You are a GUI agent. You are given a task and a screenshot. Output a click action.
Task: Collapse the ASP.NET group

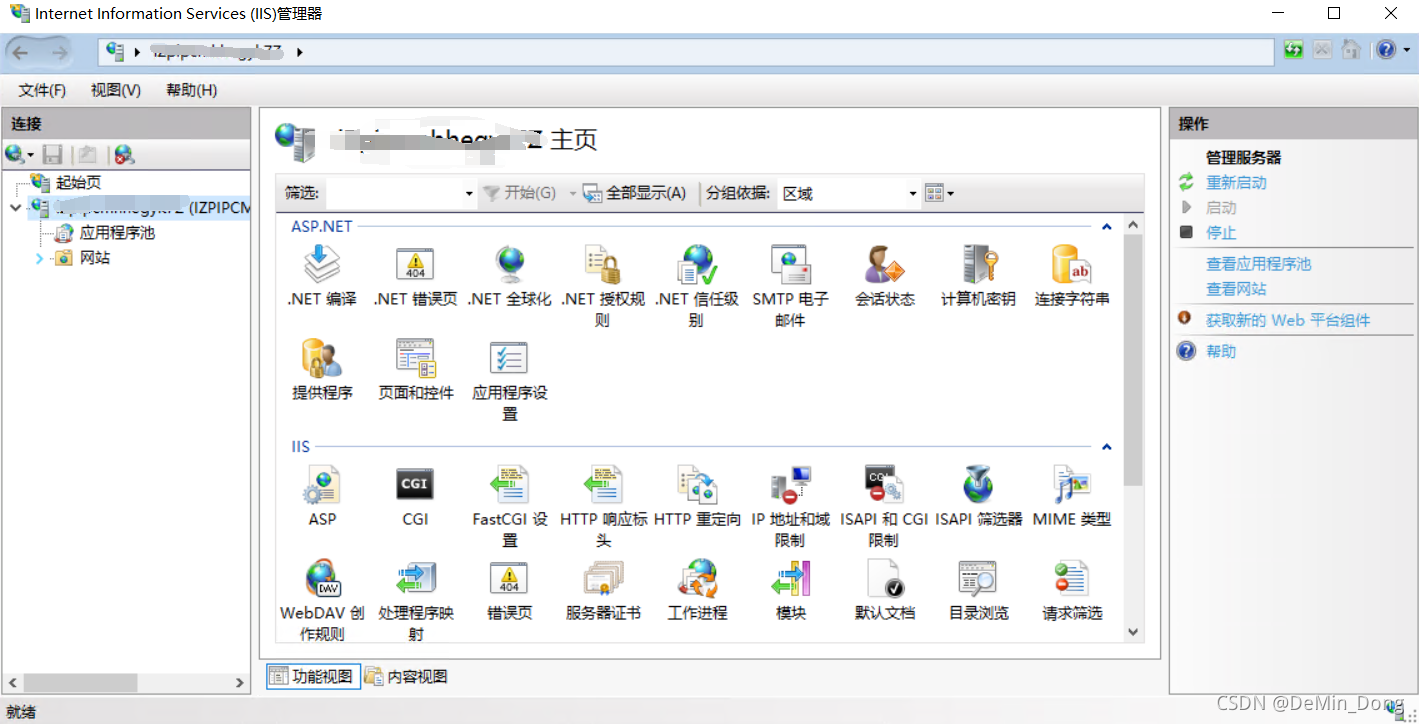tap(1107, 227)
